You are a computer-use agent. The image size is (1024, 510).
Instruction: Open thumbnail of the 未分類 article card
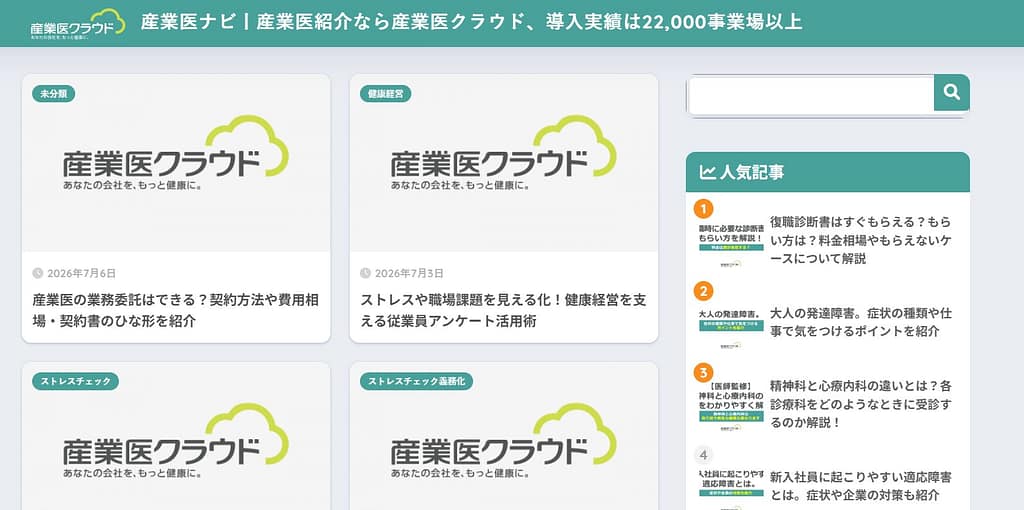point(176,163)
